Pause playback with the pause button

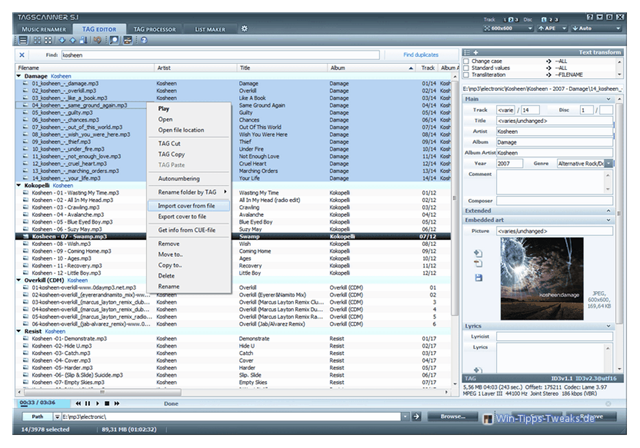87,403
